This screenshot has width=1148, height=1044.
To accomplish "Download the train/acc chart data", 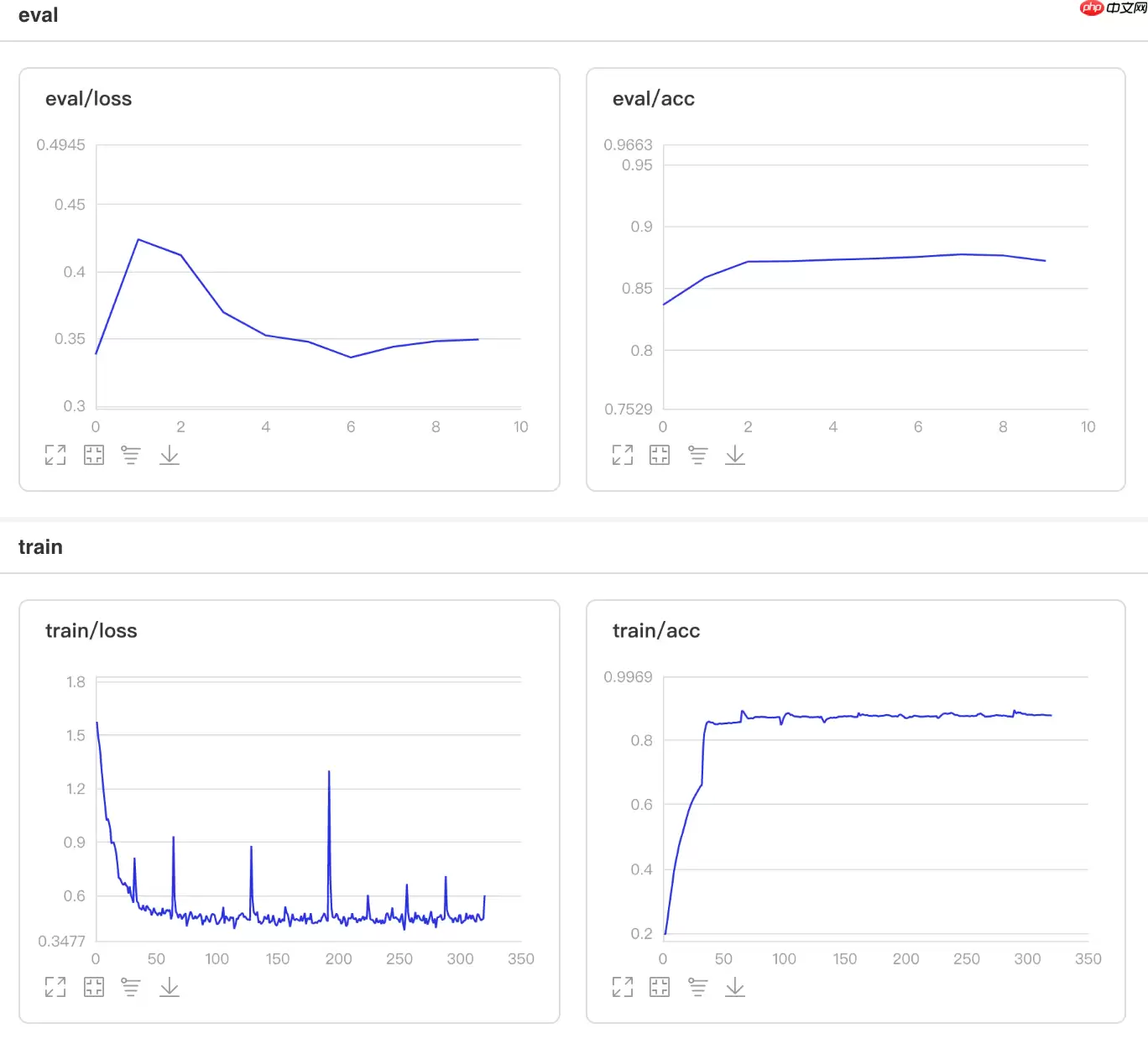I will click(735, 987).
